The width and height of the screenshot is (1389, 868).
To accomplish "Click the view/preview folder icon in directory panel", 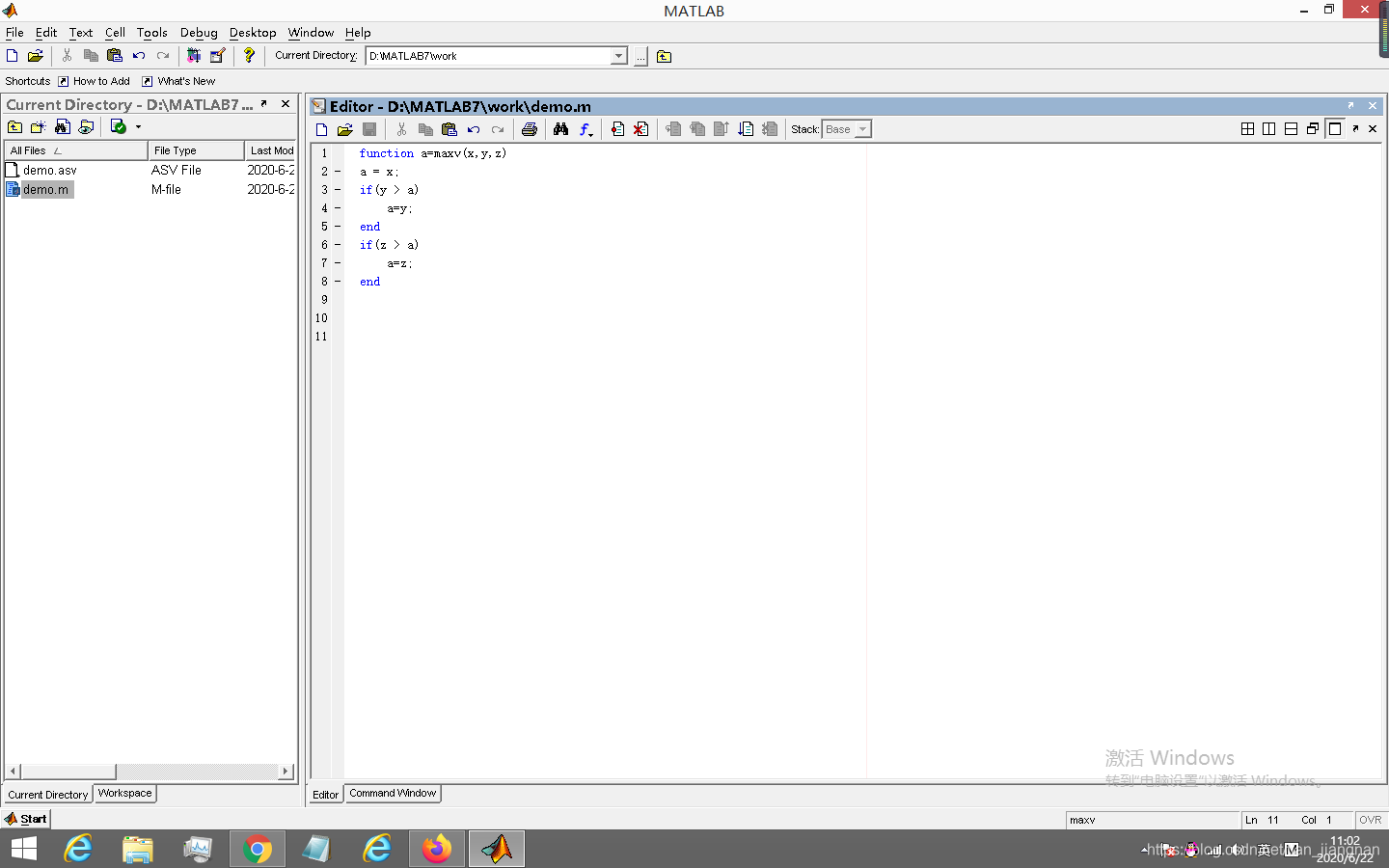I will 87,127.
